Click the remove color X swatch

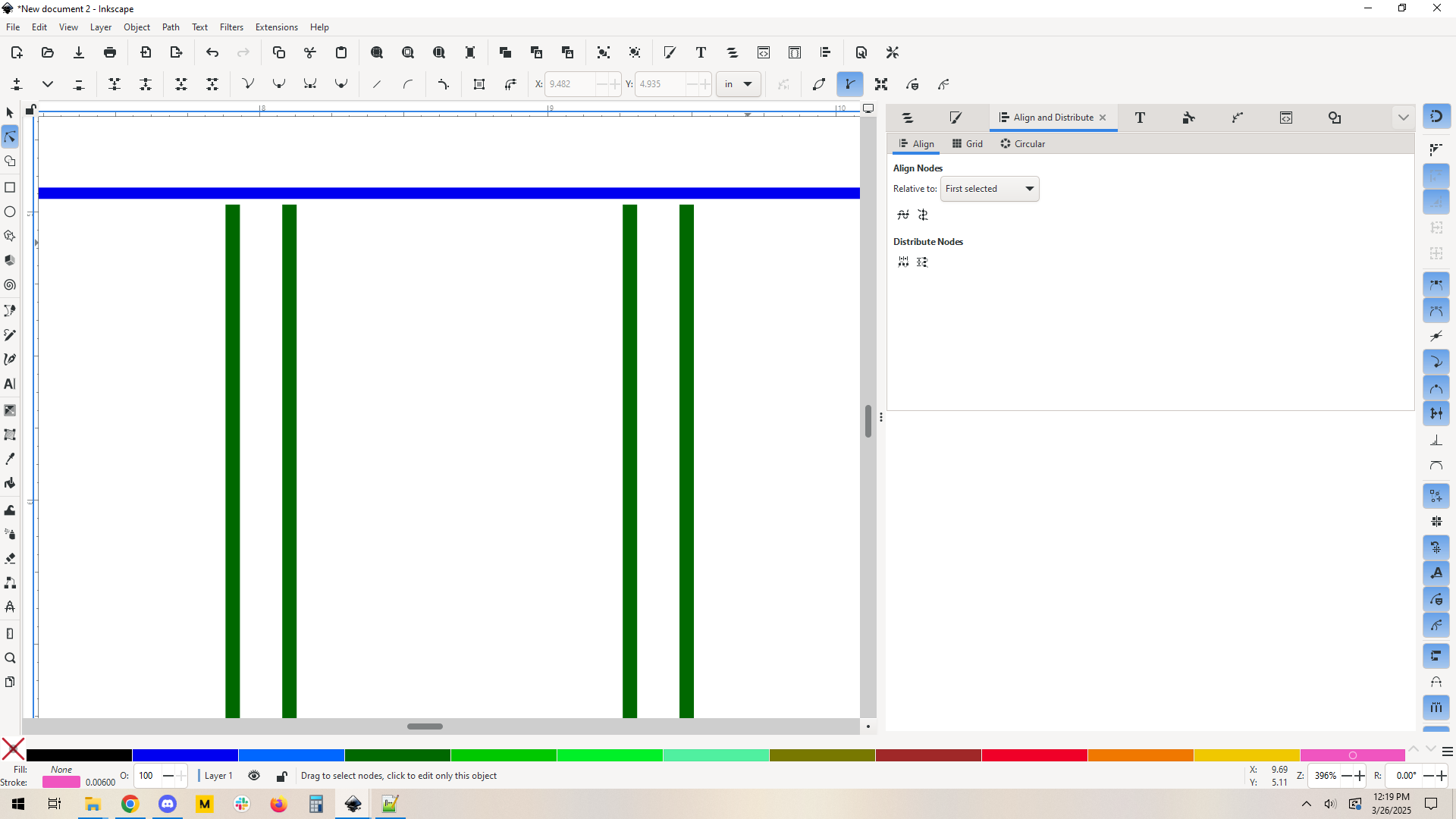(x=13, y=749)
